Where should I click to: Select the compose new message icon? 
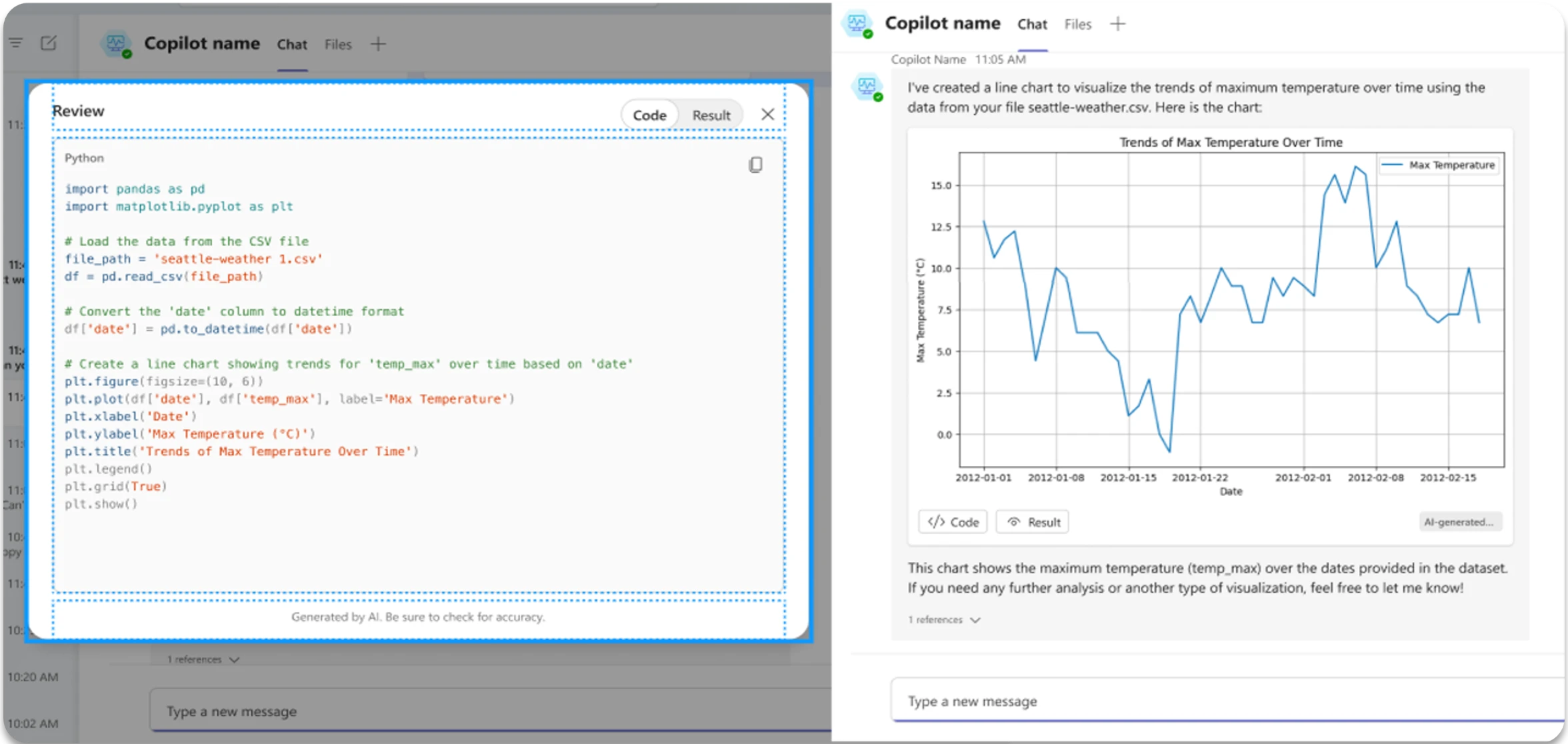47,42
